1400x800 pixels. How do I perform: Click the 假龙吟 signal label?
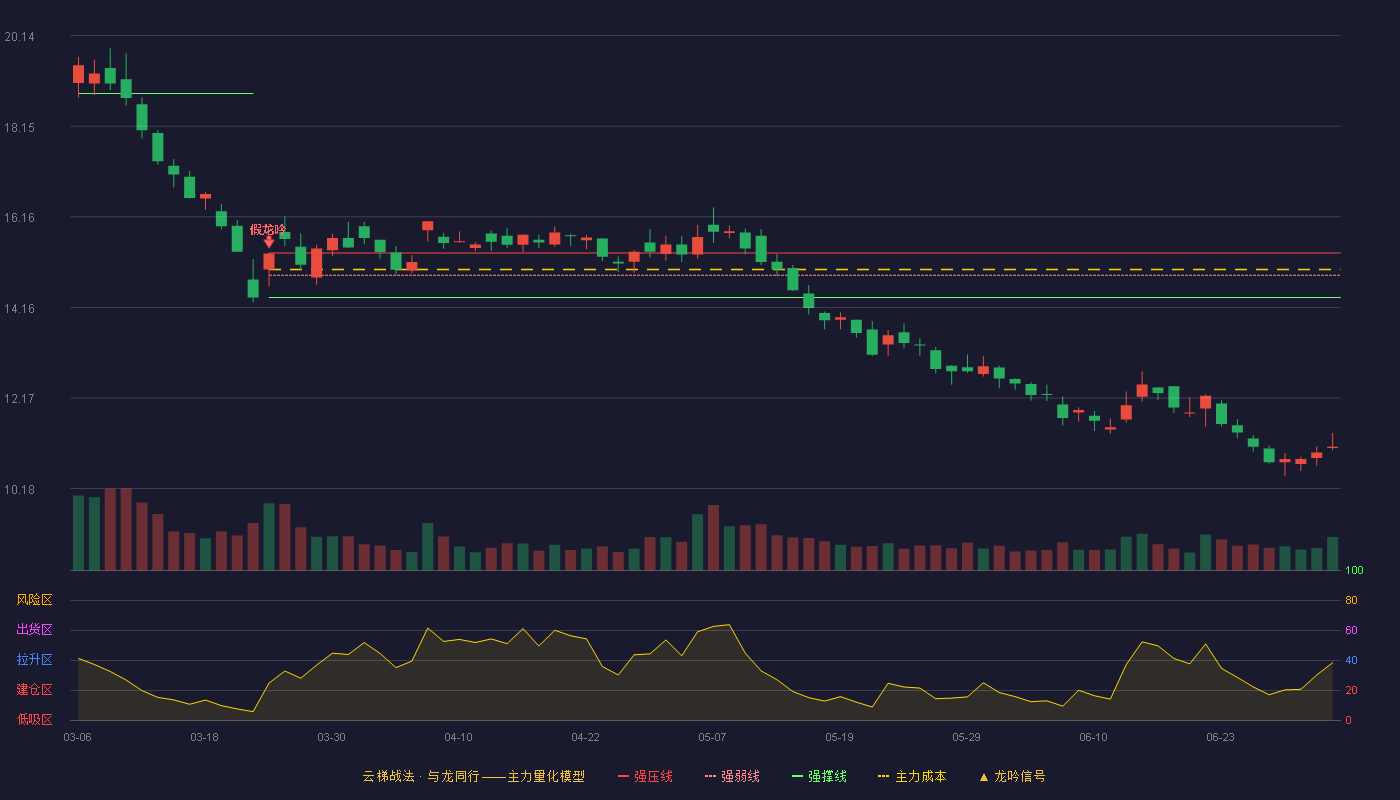click(268, 230)
